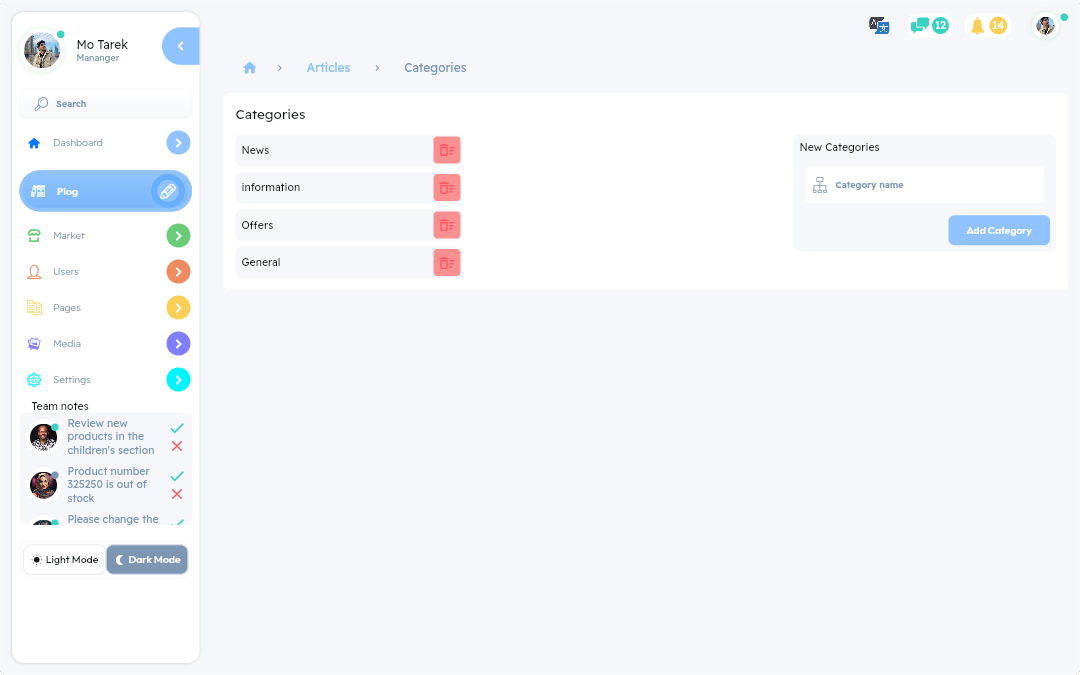Open Articles from the breadcrumb

(328, 67)
